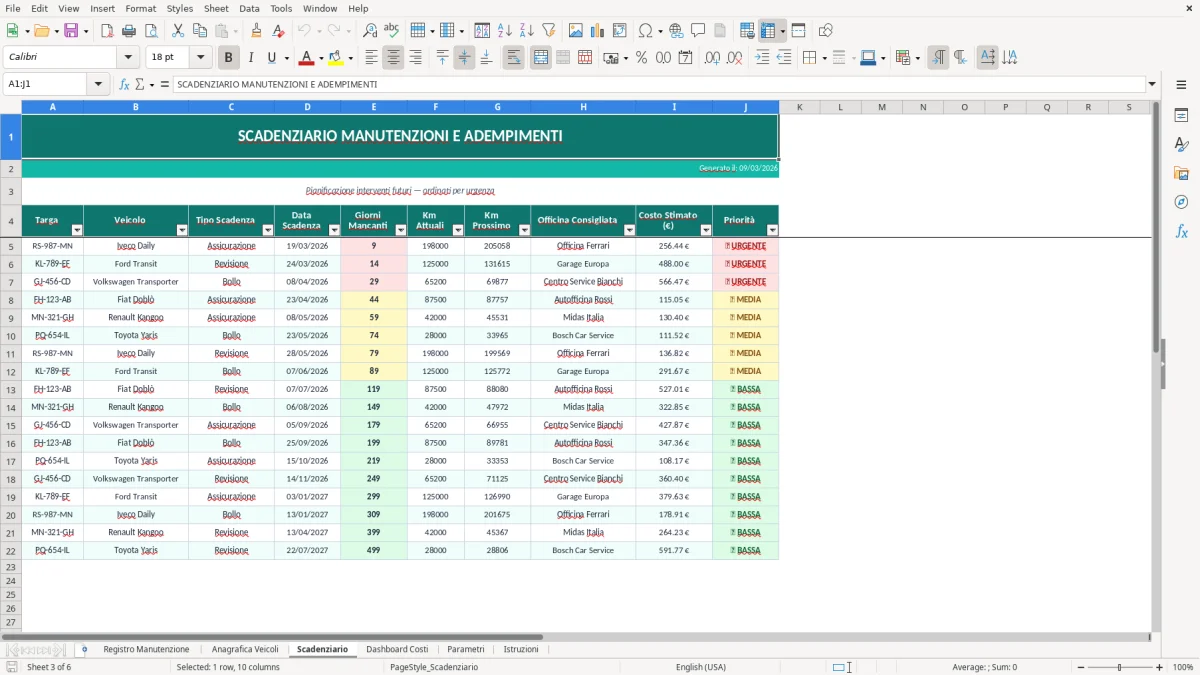Switch to Dashboard Costi sheet tab

click(397, 649)
